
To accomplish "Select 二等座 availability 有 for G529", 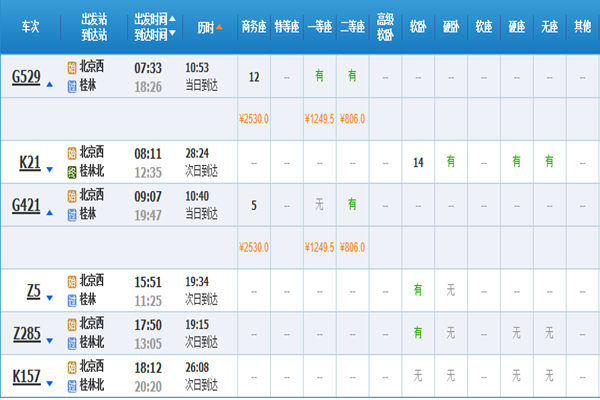I will coord(352,77).
